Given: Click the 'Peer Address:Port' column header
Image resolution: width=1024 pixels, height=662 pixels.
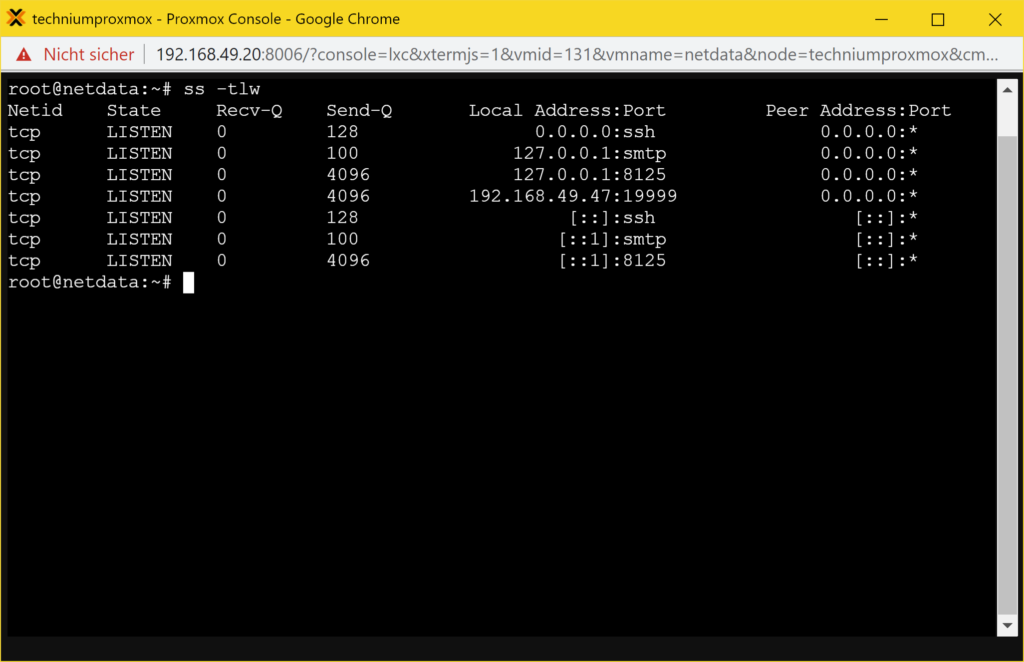Looking at the screenshot, I should (858, 111).
